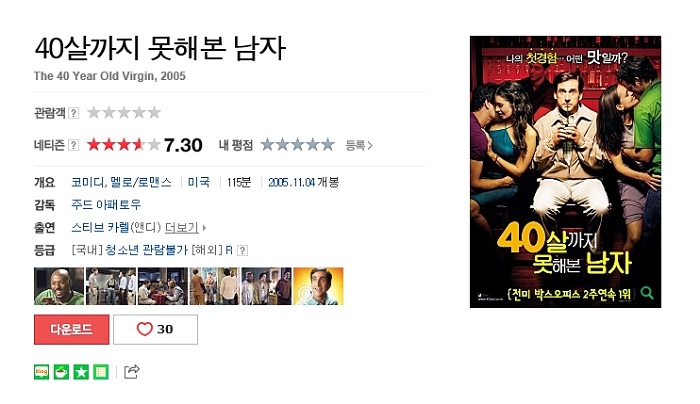Image resolution: width=700 pixels, height=404 pixels.
Task: Open the external share arrow icon
Action: [132, 371]
